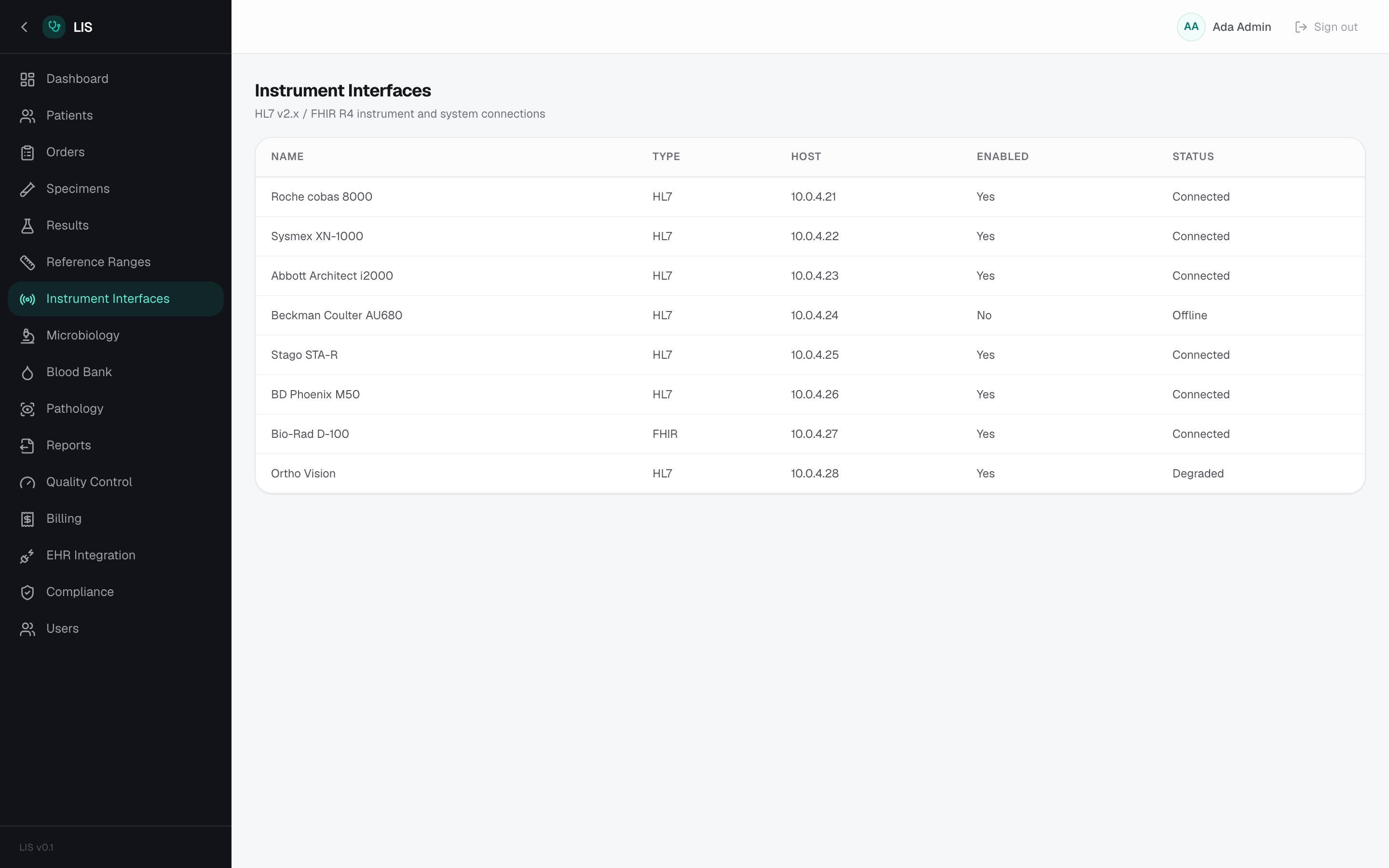Go to the Users page
The image size is (1389, 868).
[115, 629]
